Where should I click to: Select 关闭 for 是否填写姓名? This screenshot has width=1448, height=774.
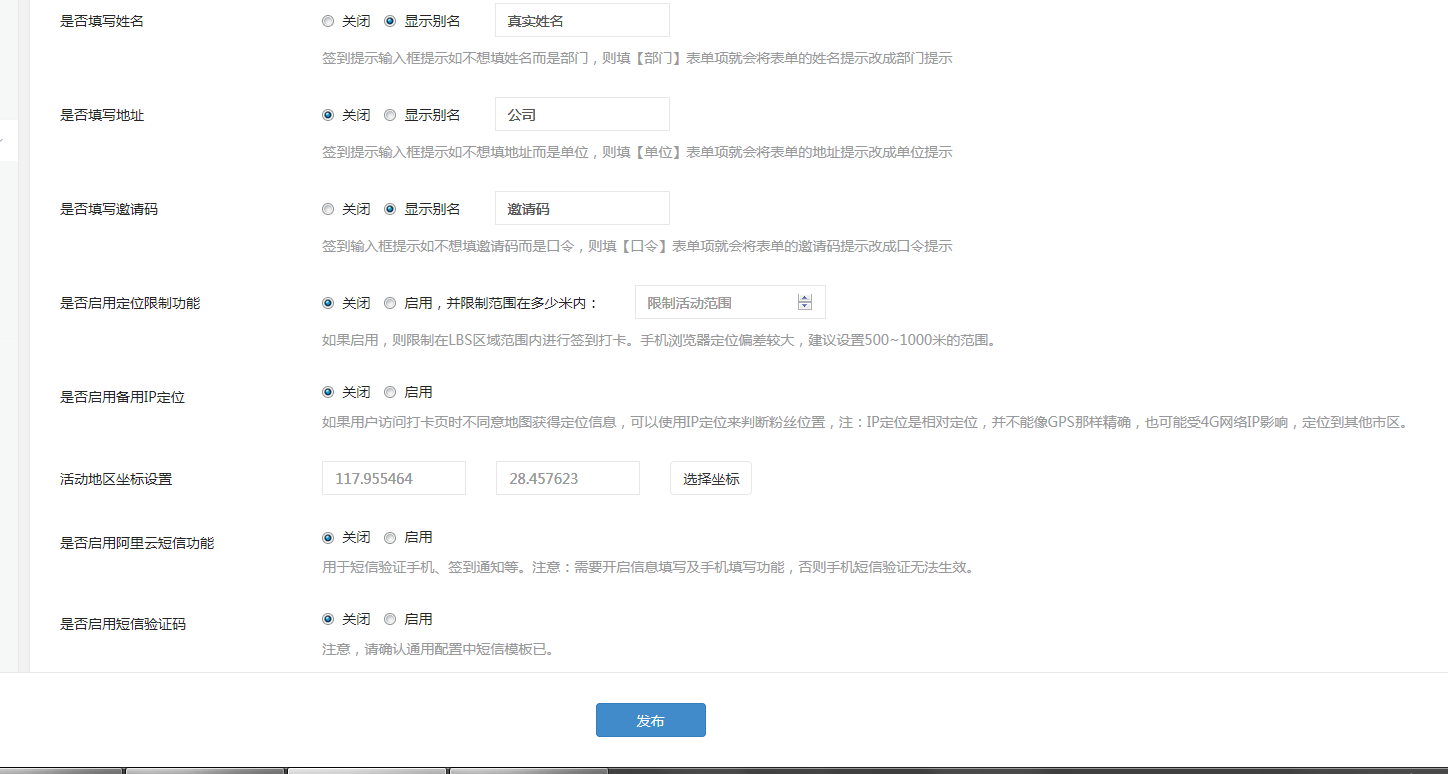point(328,21)
